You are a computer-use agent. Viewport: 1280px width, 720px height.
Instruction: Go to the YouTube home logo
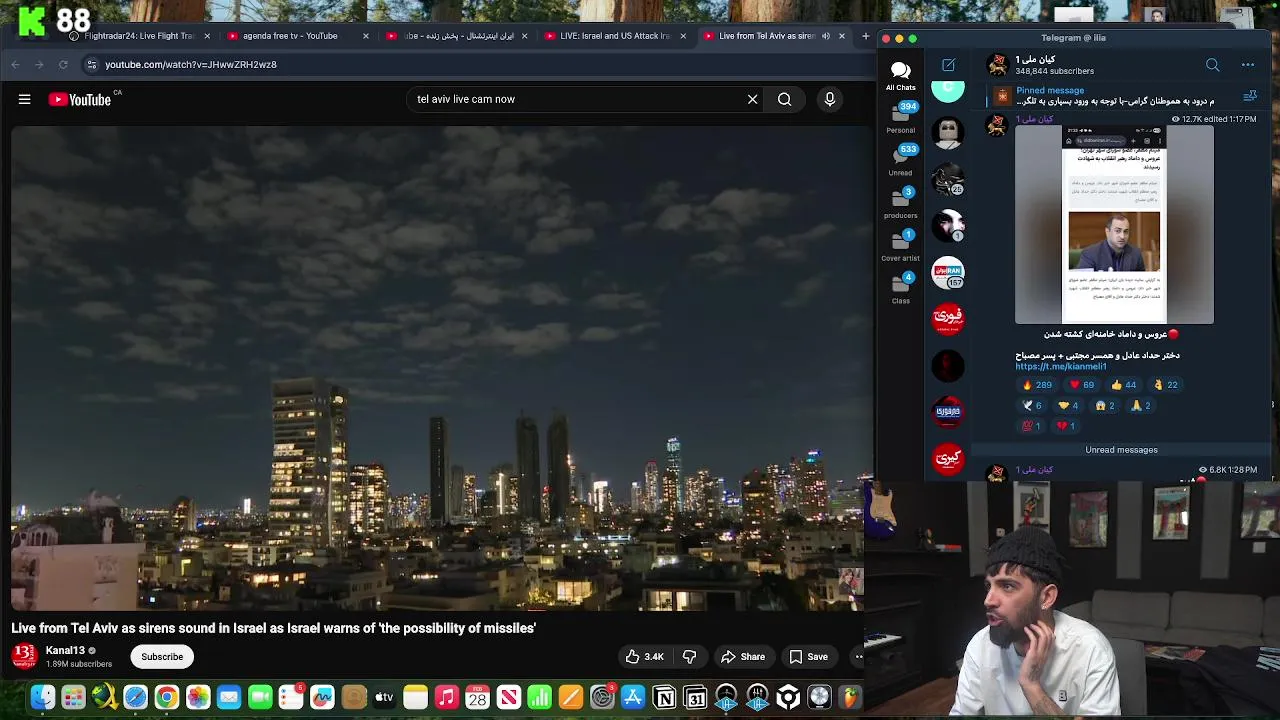79,99
